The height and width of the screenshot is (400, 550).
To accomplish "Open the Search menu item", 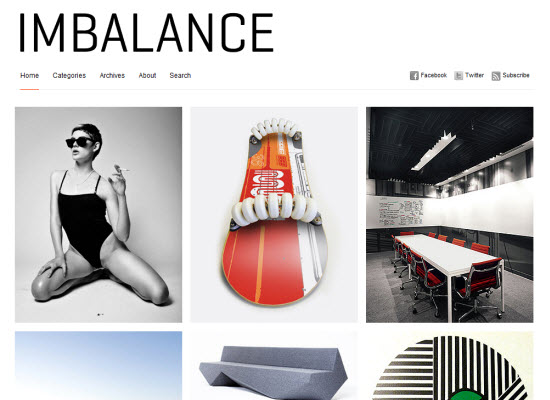I will [180, 75].
